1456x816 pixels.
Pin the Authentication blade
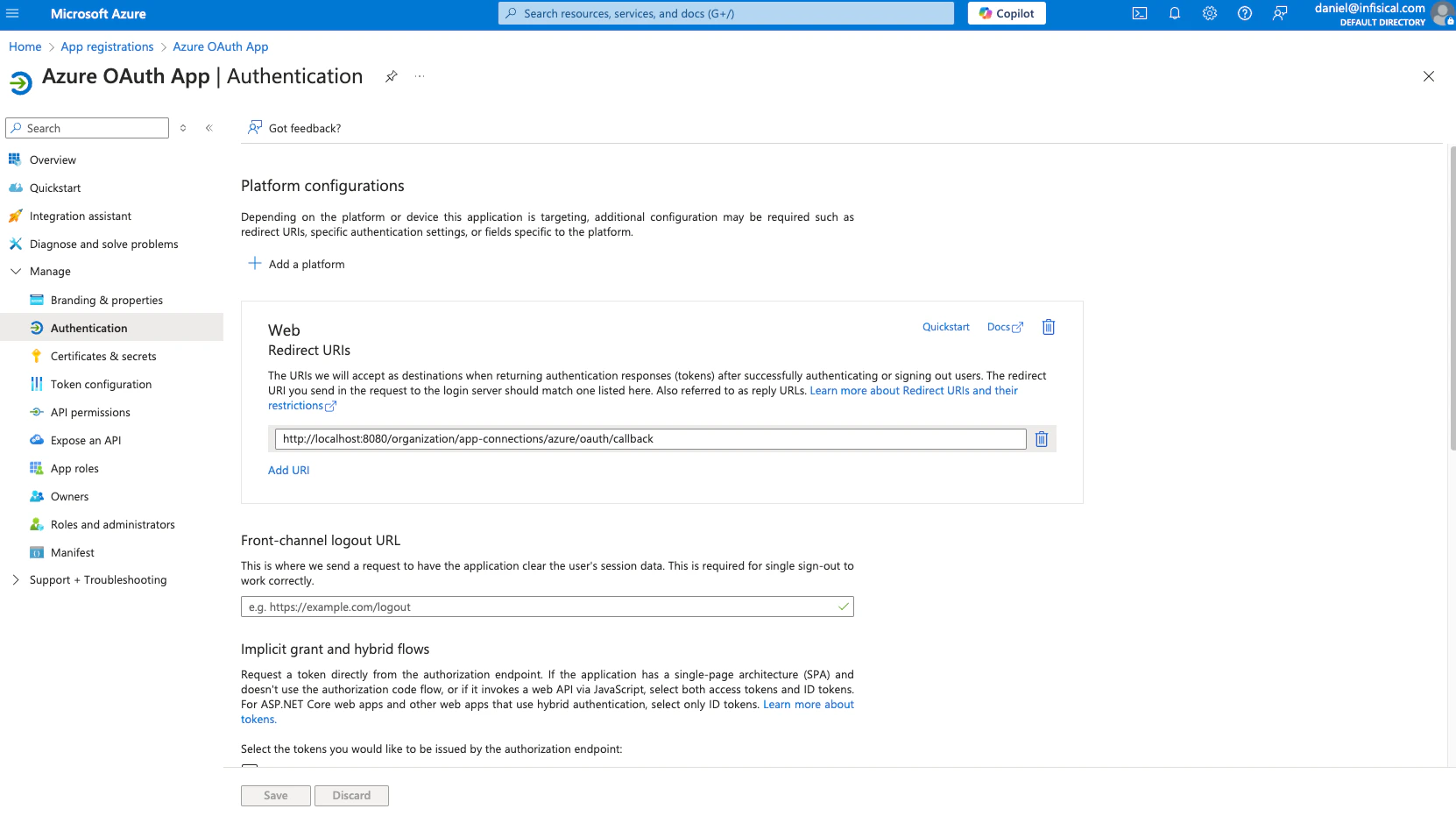click(392, 76)
